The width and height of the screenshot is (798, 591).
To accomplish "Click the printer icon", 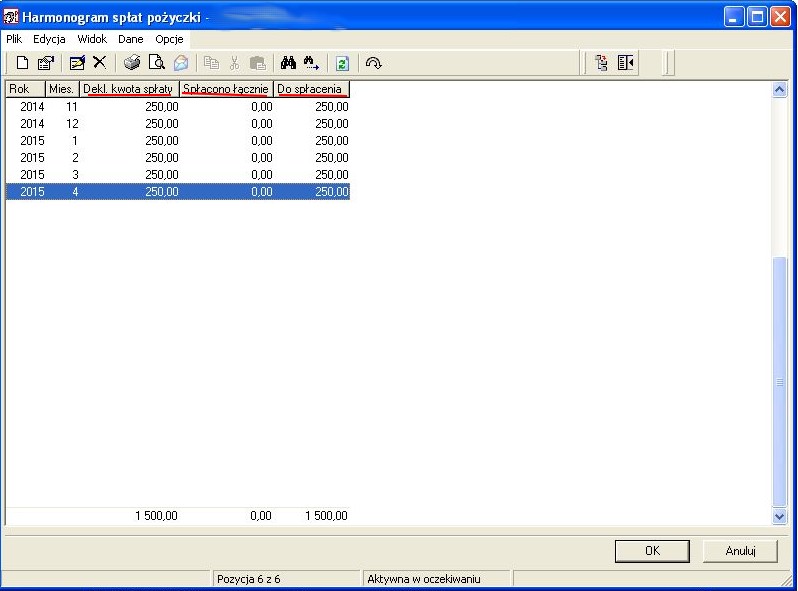I will coord(132,63).
